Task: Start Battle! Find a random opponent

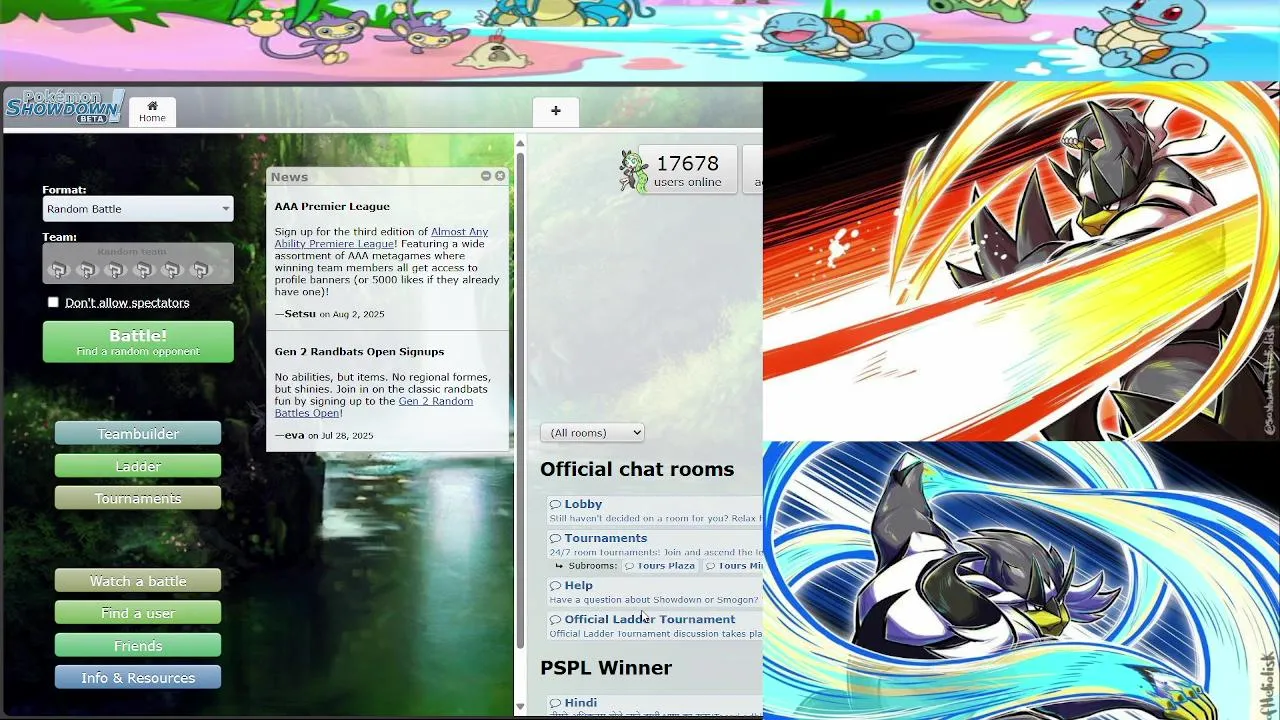Action: pyautogui.click(x=138, y=342)
